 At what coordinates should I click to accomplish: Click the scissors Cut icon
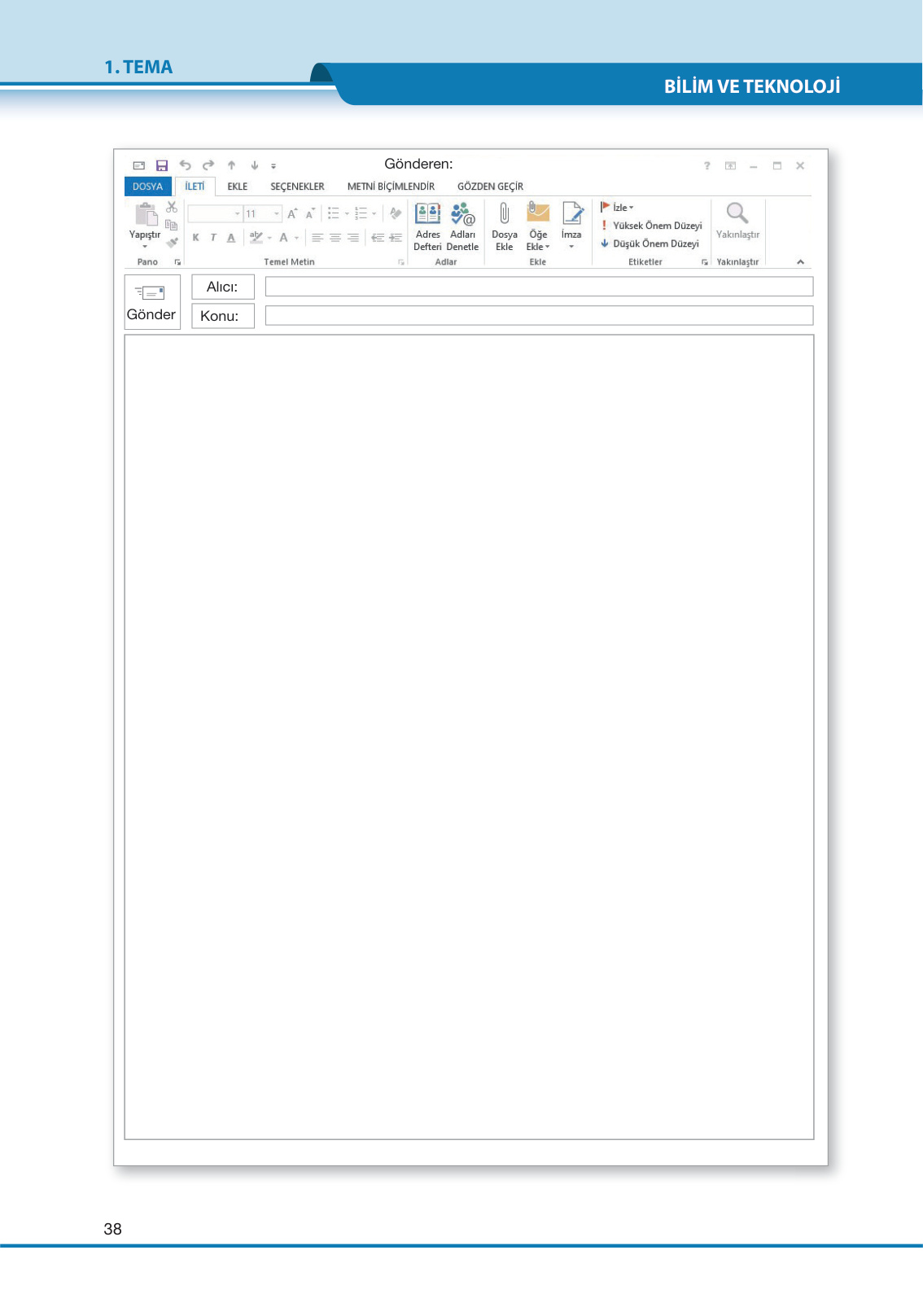coord(172,208)
